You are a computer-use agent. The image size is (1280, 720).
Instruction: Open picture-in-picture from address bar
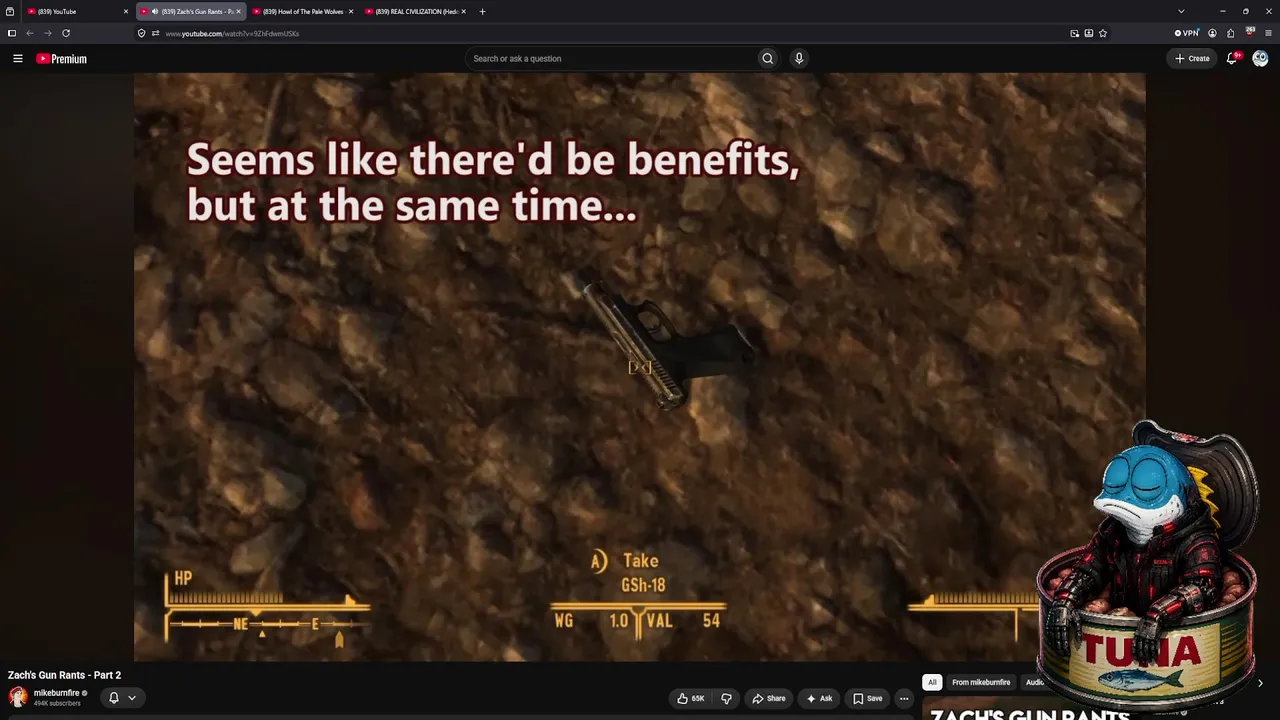[1075, 33]
